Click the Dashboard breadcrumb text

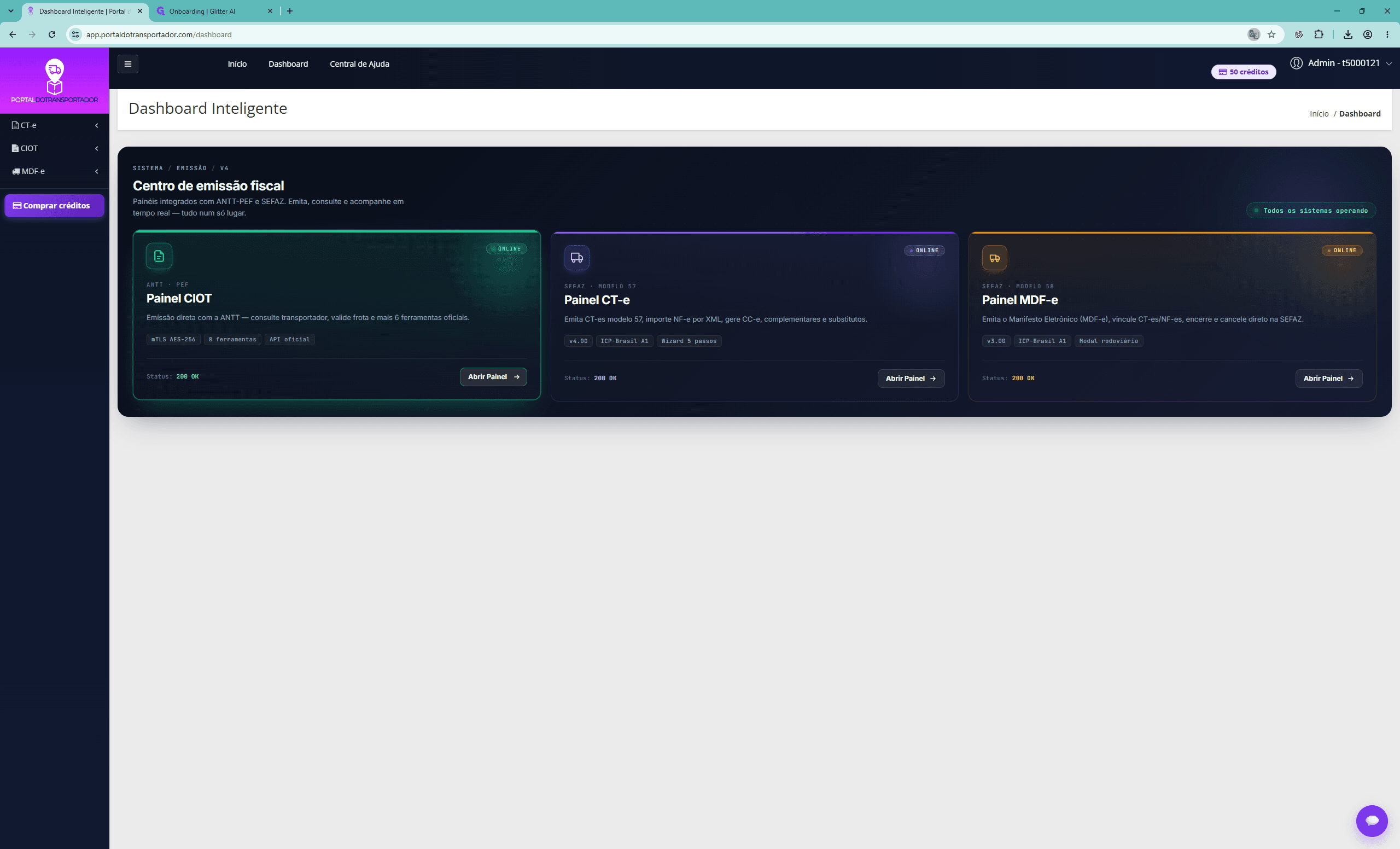(1360, 114)
